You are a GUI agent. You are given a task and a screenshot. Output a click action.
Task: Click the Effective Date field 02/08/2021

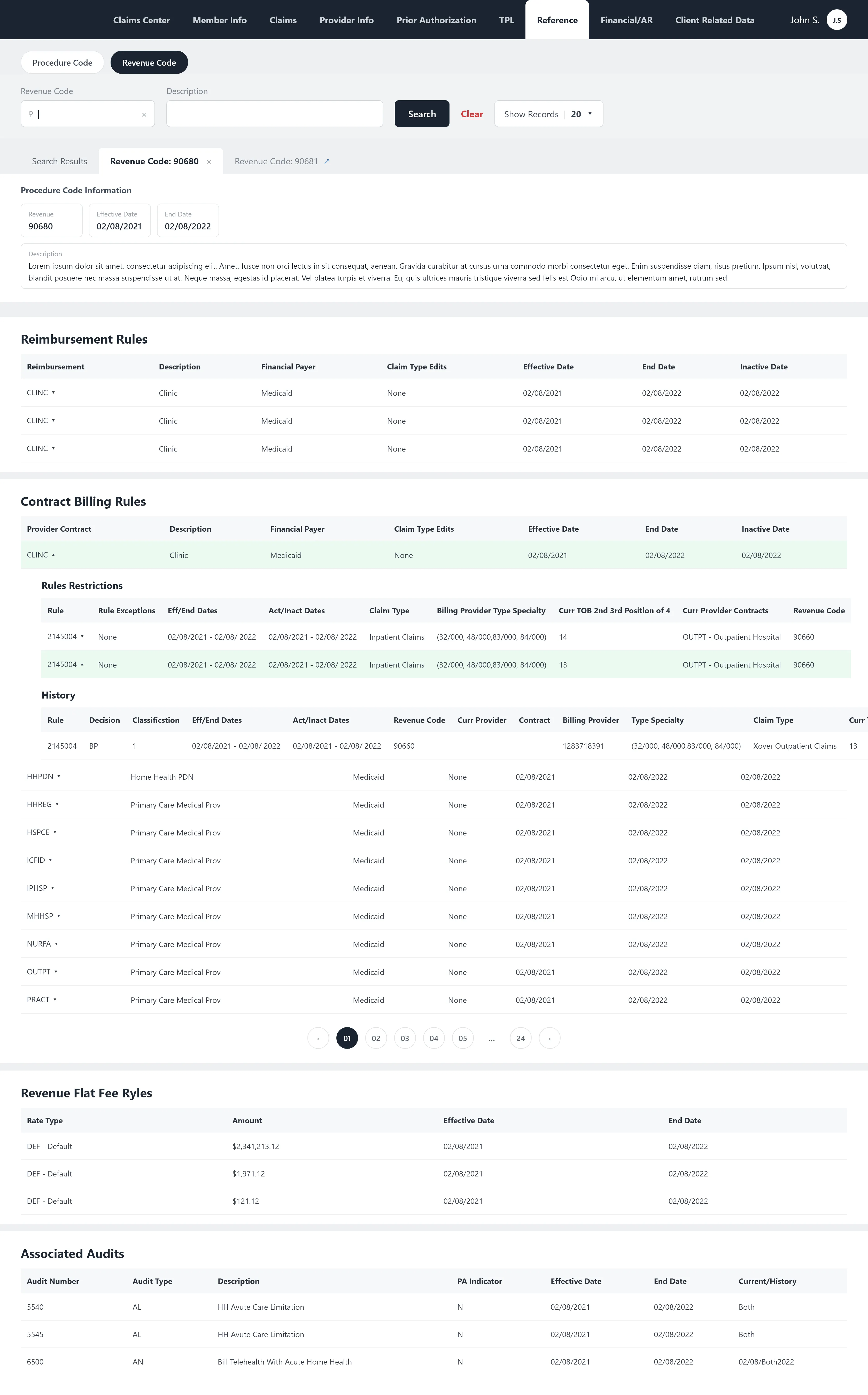tap(119, 220)
